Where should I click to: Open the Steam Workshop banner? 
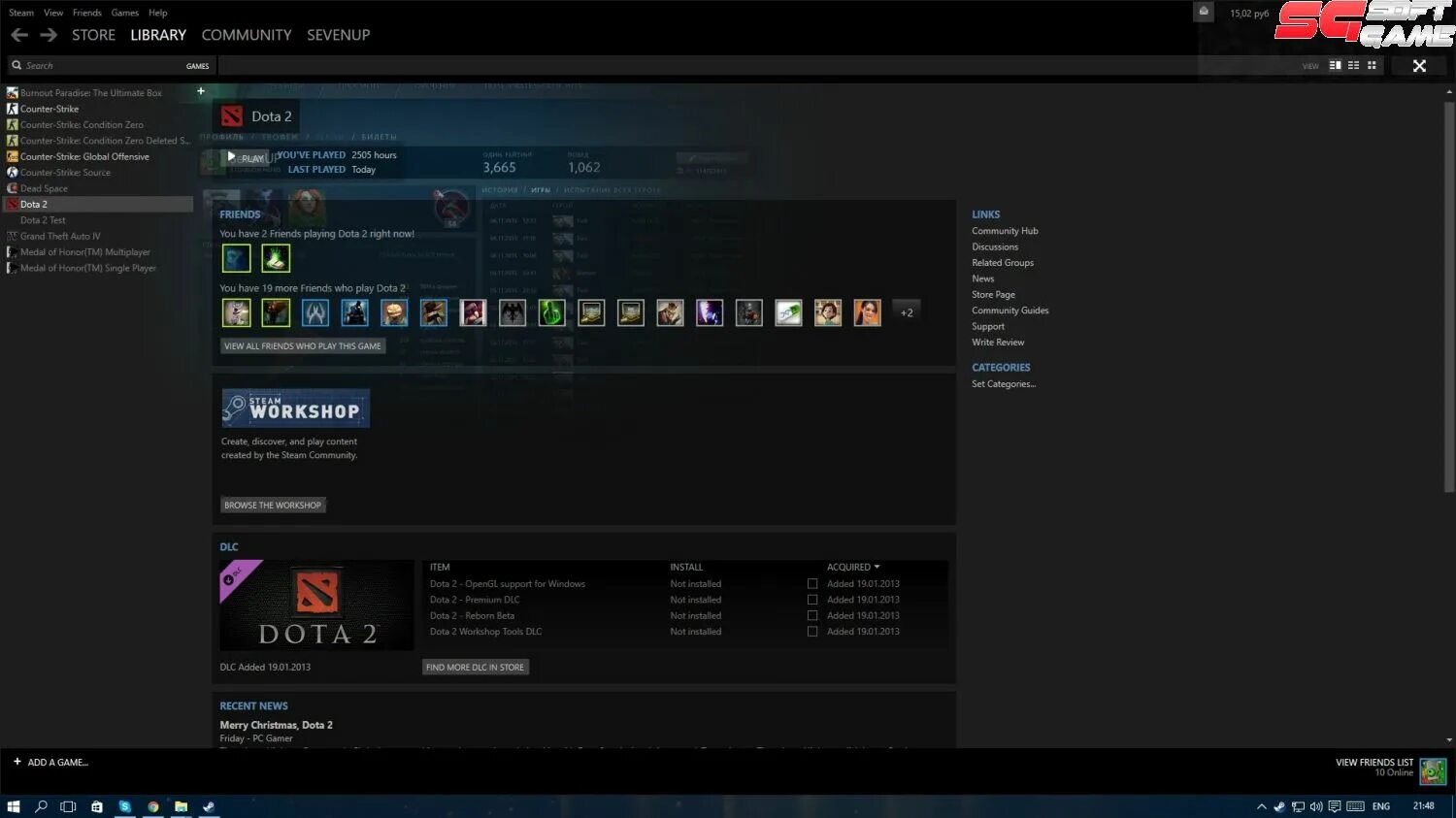[x=295, y=409]
